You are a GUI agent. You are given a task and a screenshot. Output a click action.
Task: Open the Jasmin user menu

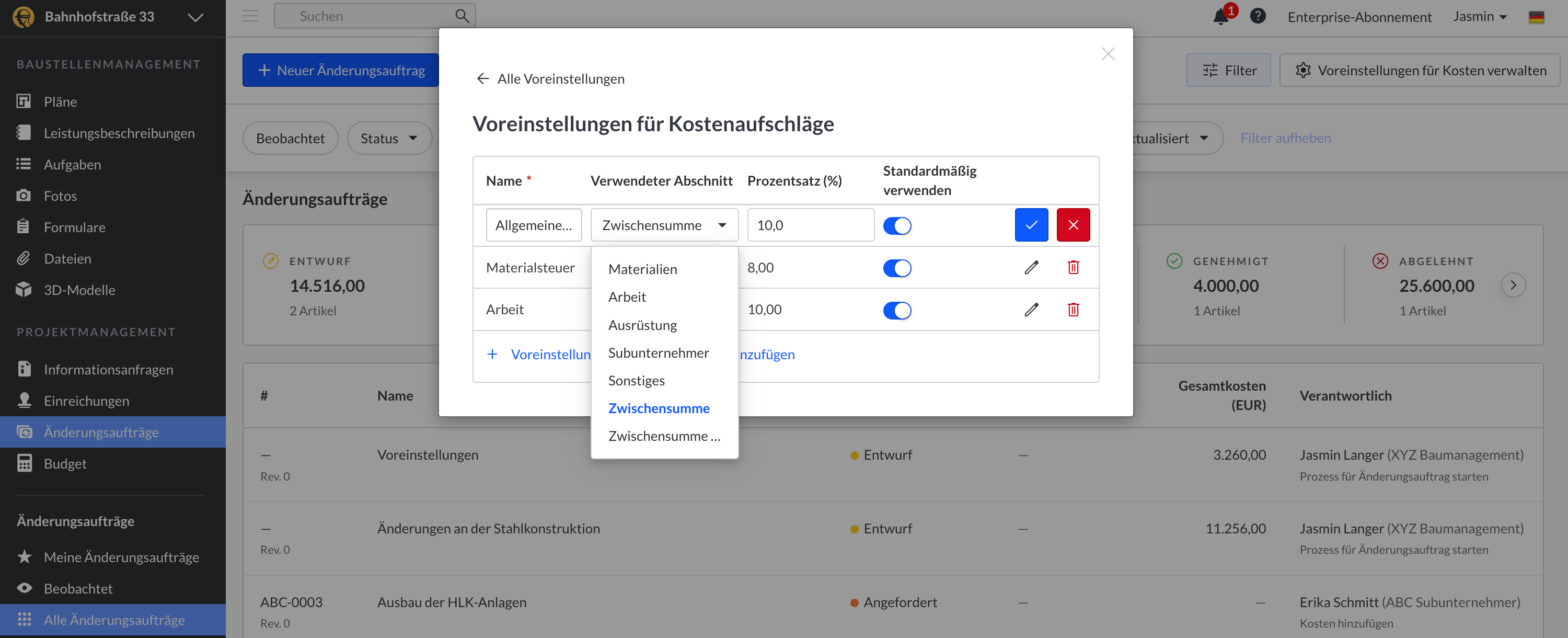tap(1479, 16)
